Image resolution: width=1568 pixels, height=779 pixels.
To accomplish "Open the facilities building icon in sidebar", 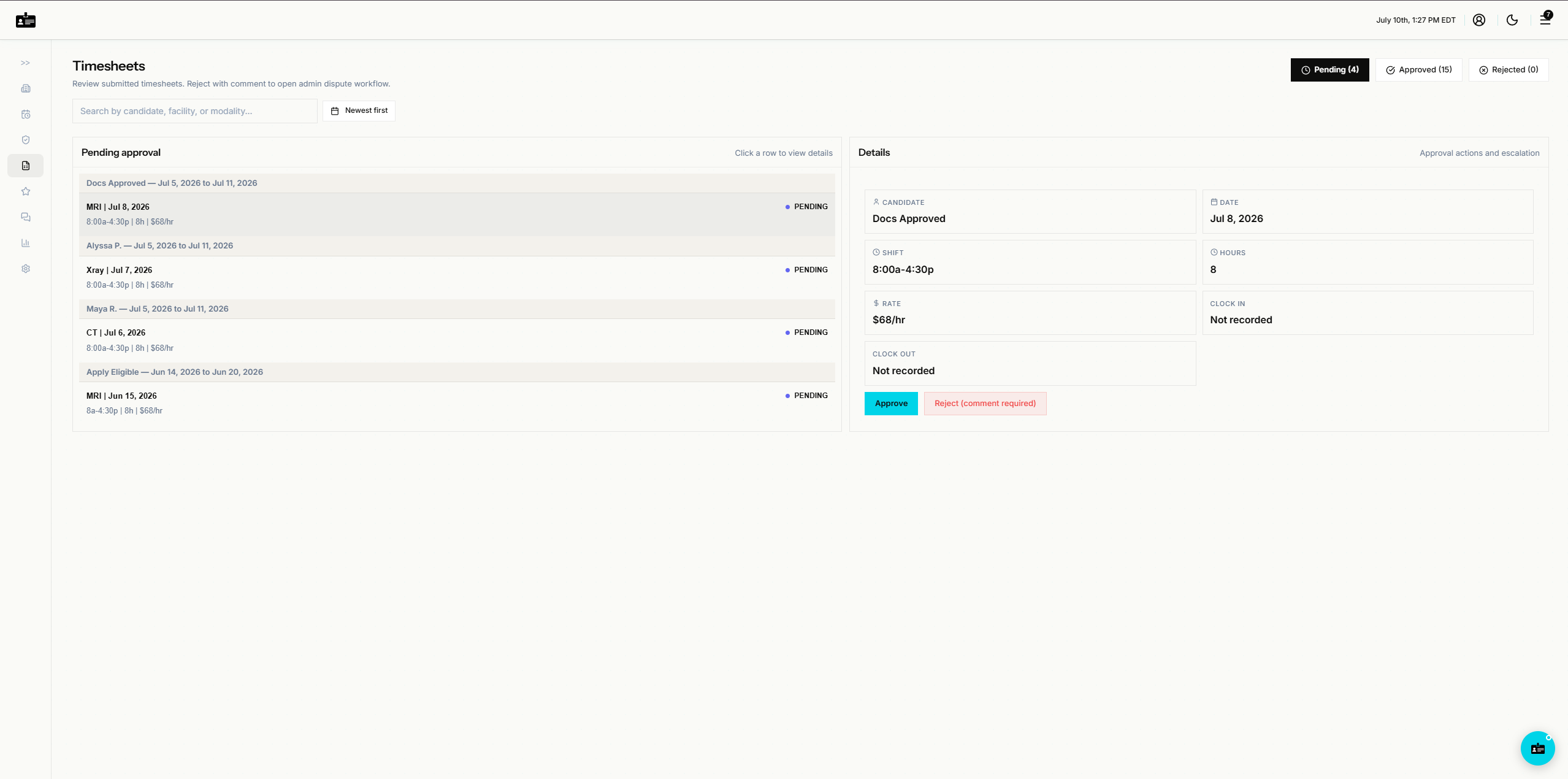I will click(26, 88).
